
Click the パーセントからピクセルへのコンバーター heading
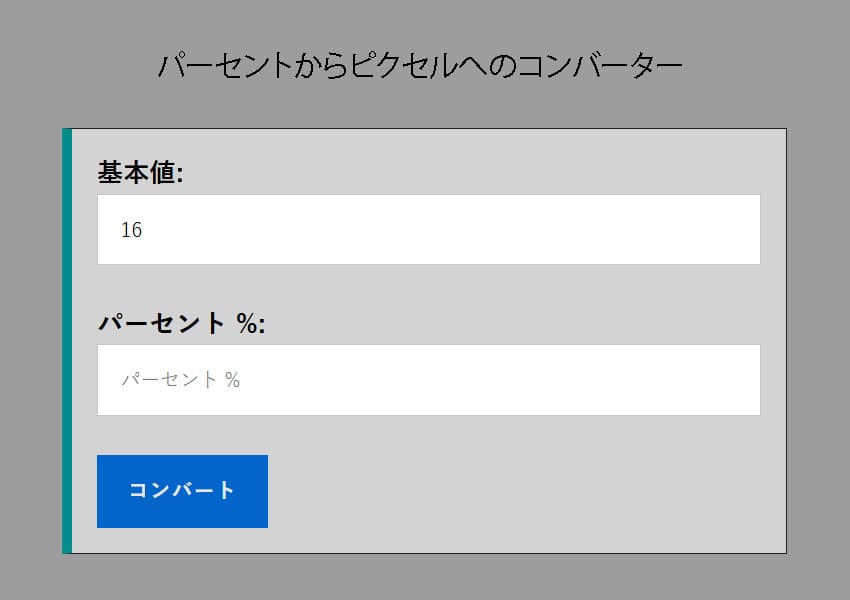click(x=421, y=66)
